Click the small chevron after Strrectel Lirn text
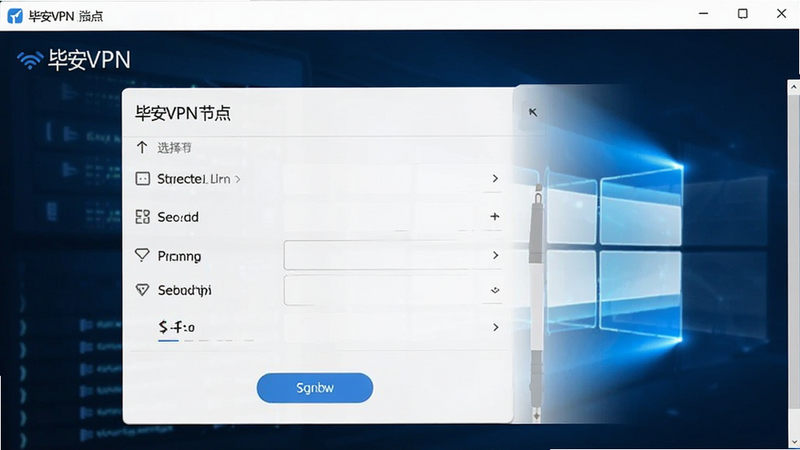This screenshot has width=800, height=450. coord(238,179)
